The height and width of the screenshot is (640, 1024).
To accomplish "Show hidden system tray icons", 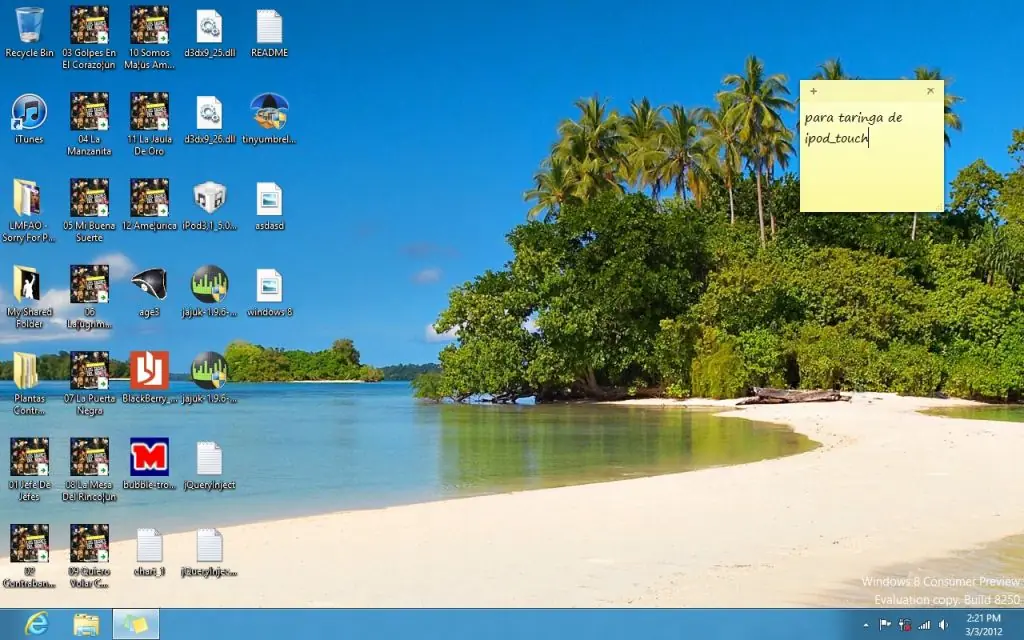I will coord(866,624).
